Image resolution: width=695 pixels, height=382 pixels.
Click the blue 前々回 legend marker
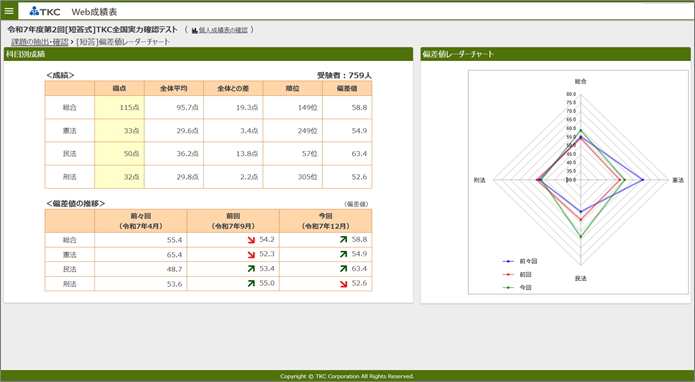click(508, 261)
